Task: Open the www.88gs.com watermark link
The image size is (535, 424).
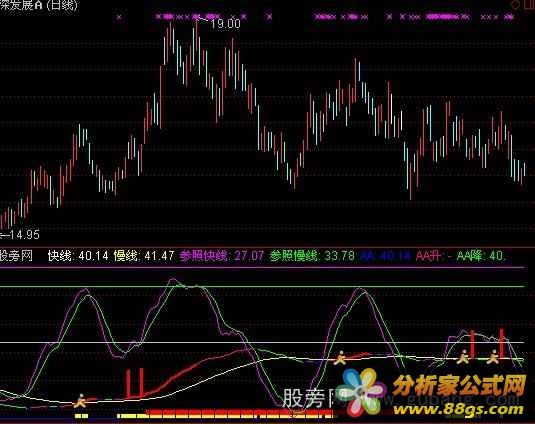Action: pos(459,409)
